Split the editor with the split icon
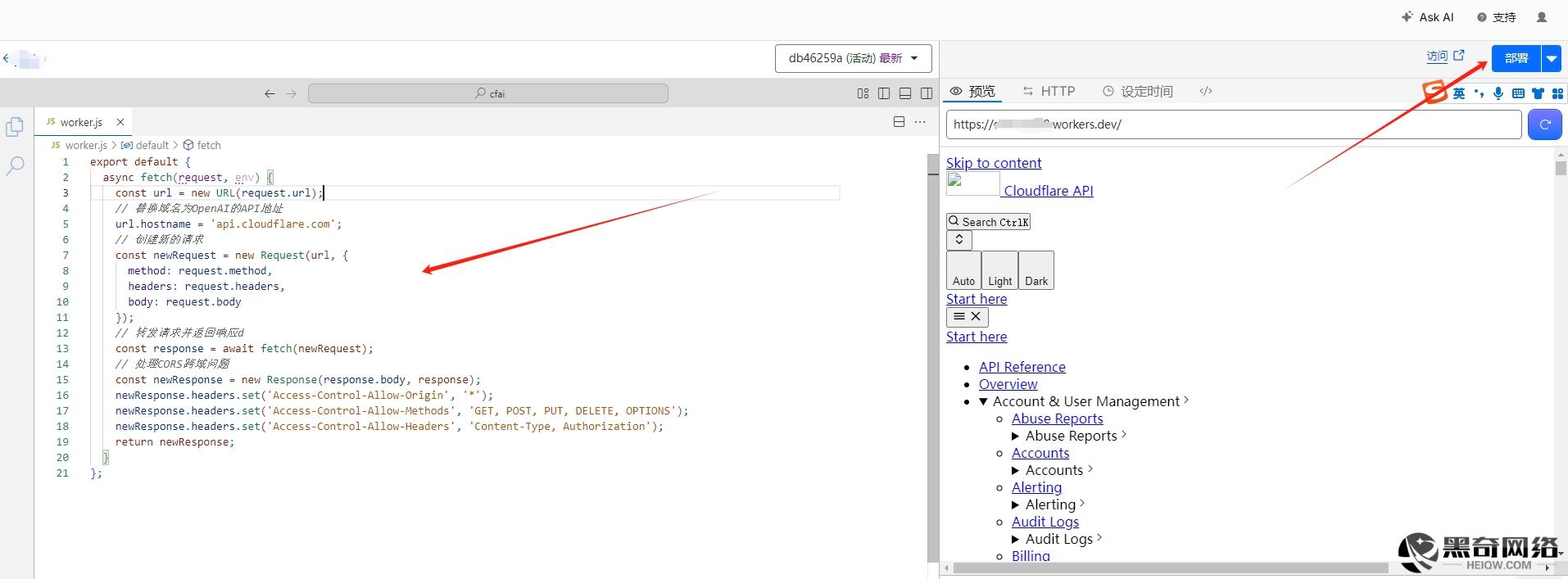Image resolution: width=1568 pixels, height=579 pixels. pos(899,122)
